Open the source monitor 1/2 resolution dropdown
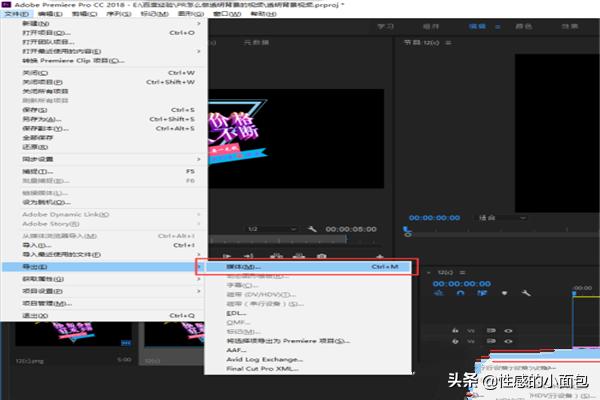 pyautogui.click(x=264, y=229)
